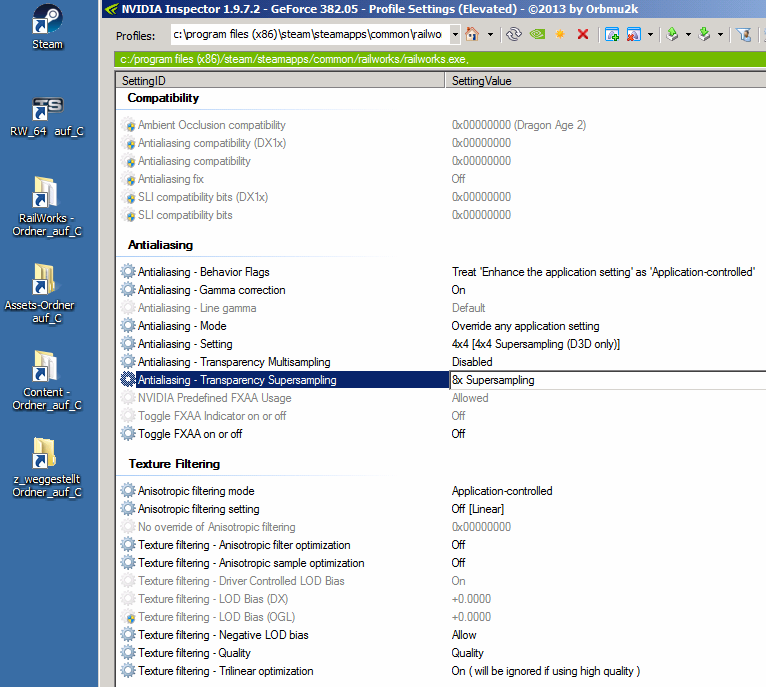Image resolution: width=766 pixels, height=687 pixels.
Task: Select Texture filtering - Trilinear optimization row
Action: pyautogui.click(x=441, y=671)
